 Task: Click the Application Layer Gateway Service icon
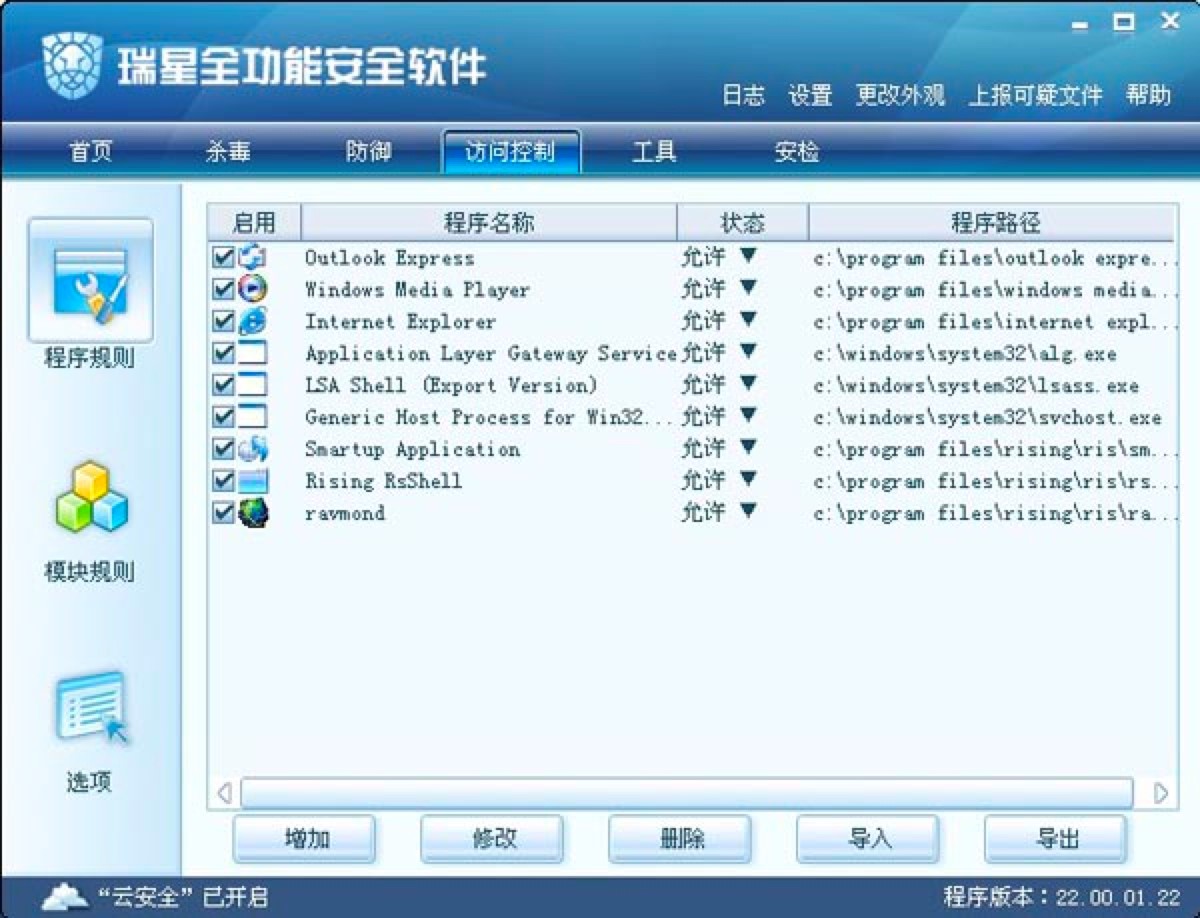point(253,354)
